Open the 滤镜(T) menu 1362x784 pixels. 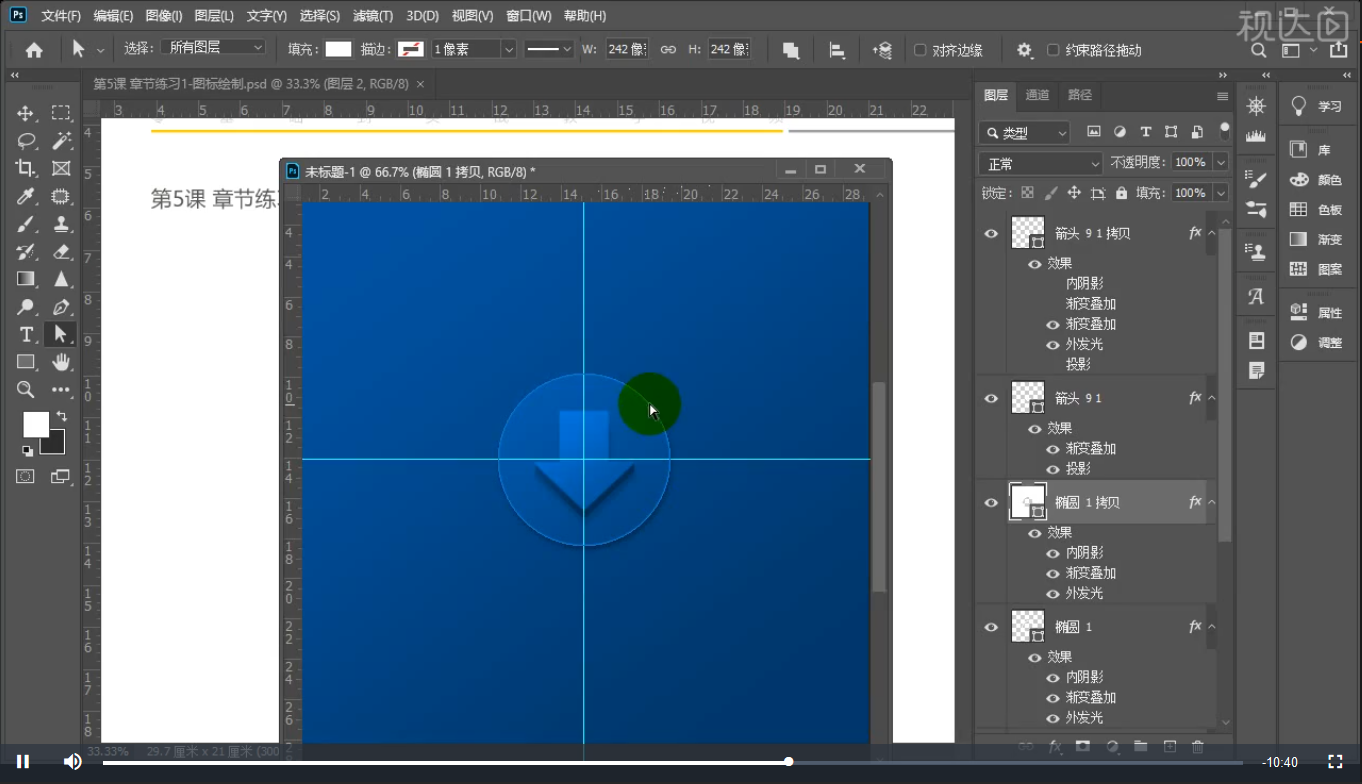[373, 16]
